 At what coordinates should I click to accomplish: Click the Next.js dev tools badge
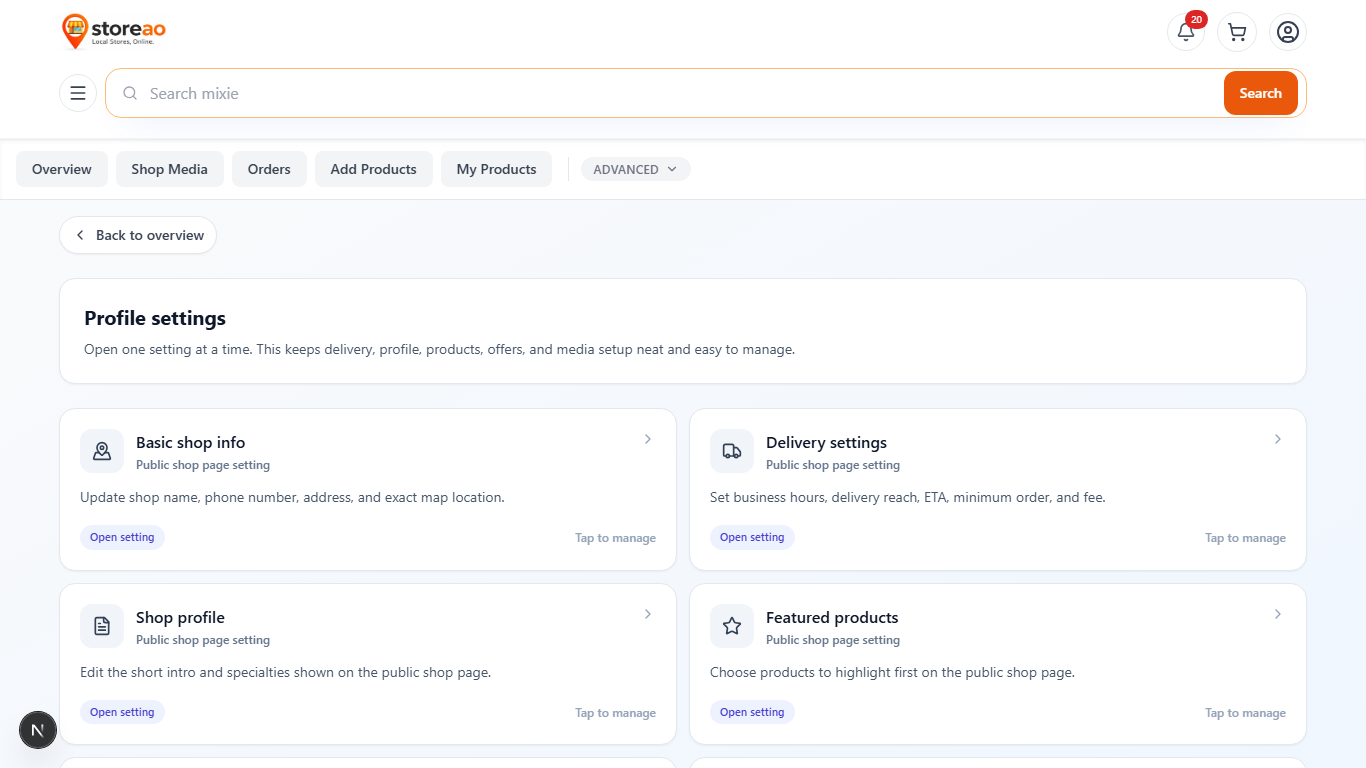pyautogui.click(x=38, y=730)
